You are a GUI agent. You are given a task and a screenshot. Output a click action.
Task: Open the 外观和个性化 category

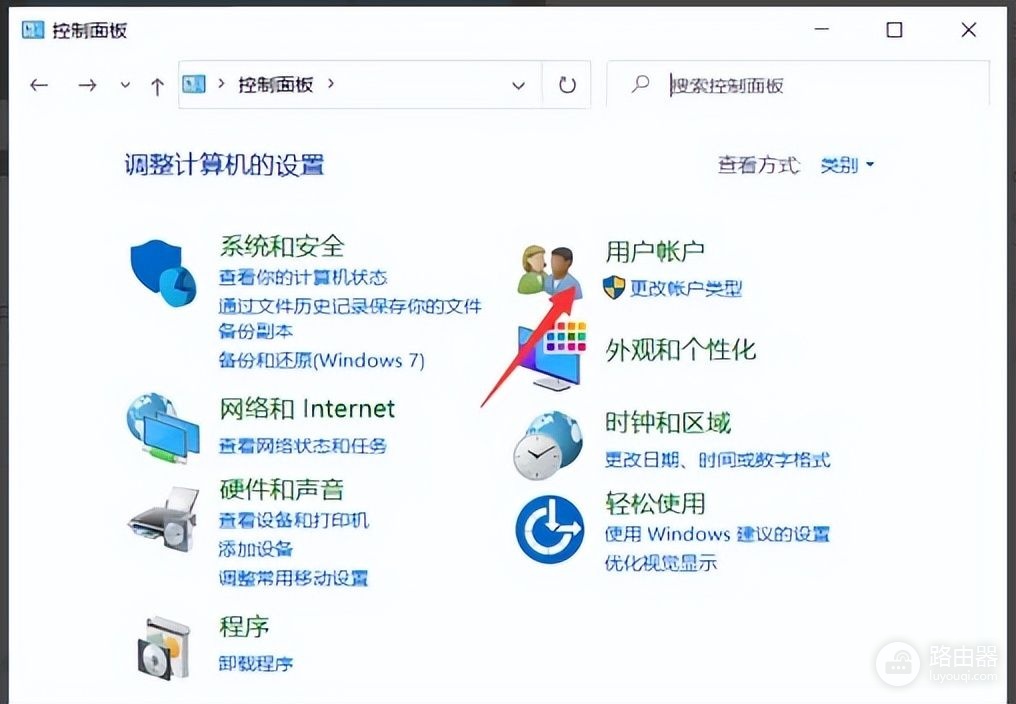coord(680,350)
